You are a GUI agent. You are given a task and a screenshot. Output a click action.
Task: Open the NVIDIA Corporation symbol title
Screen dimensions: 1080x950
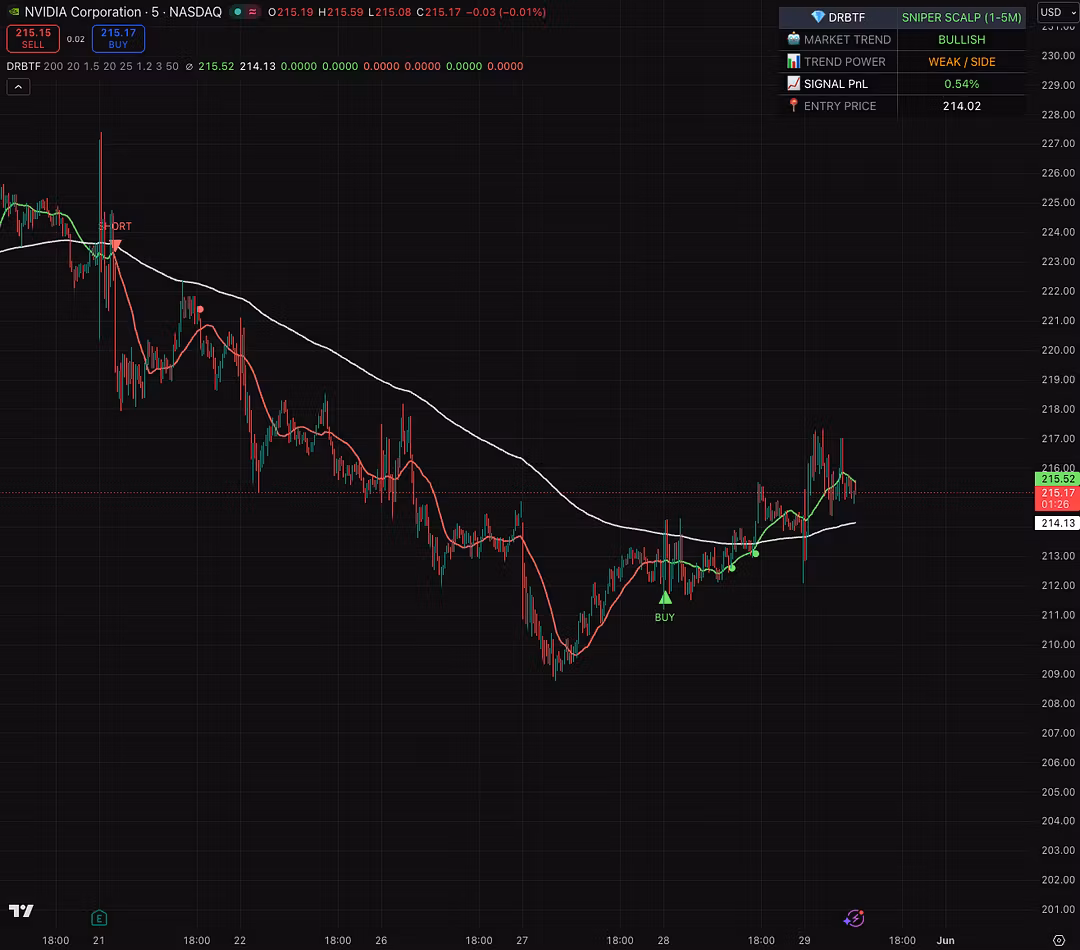coord(123,12)
